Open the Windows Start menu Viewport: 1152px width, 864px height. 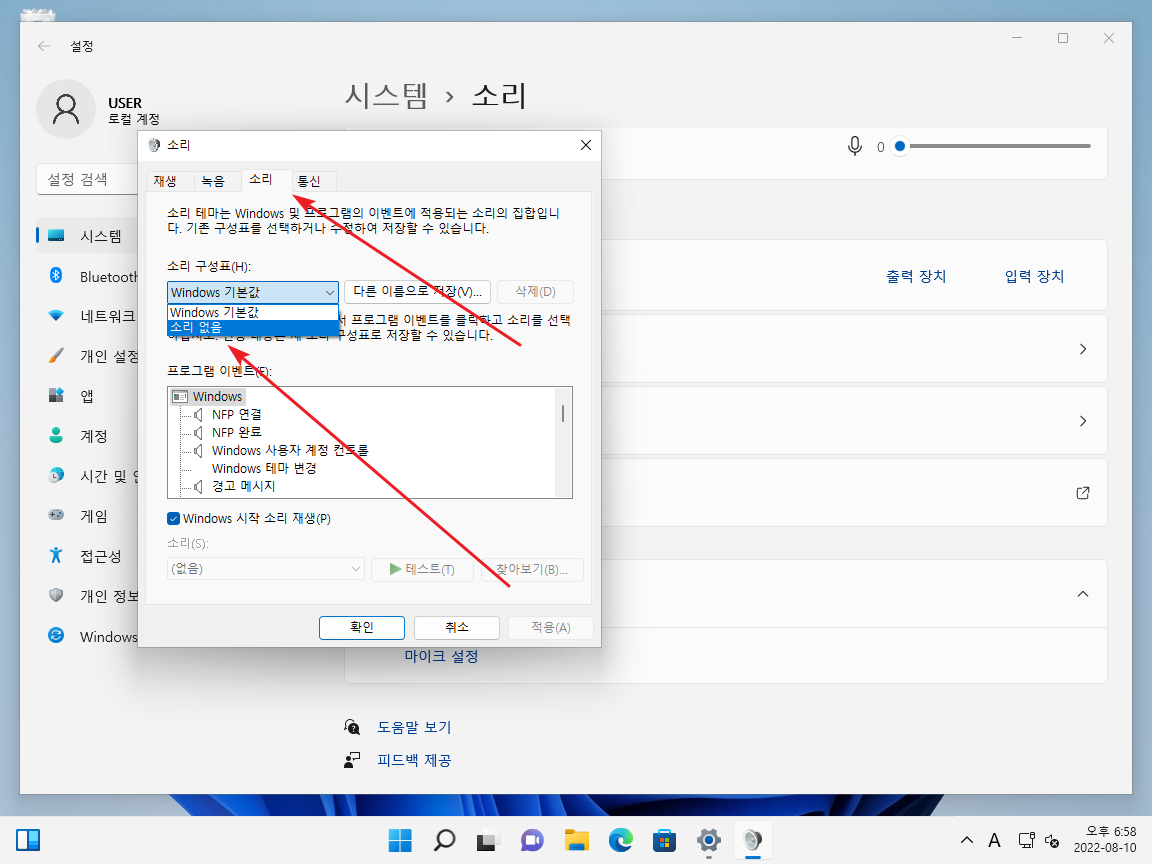click(400, 840)
